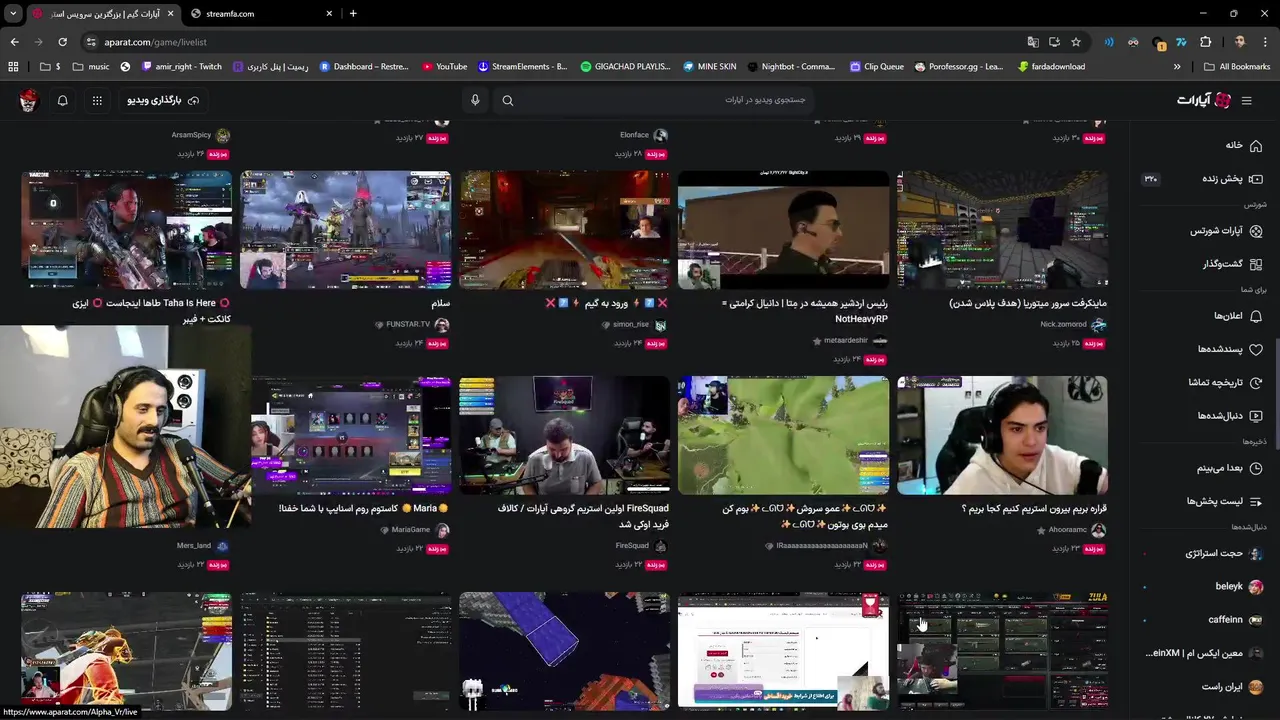Open Explore (گشت‌وگذار) in sidebar
The image size is (1280, 720).
[1232, 264]
